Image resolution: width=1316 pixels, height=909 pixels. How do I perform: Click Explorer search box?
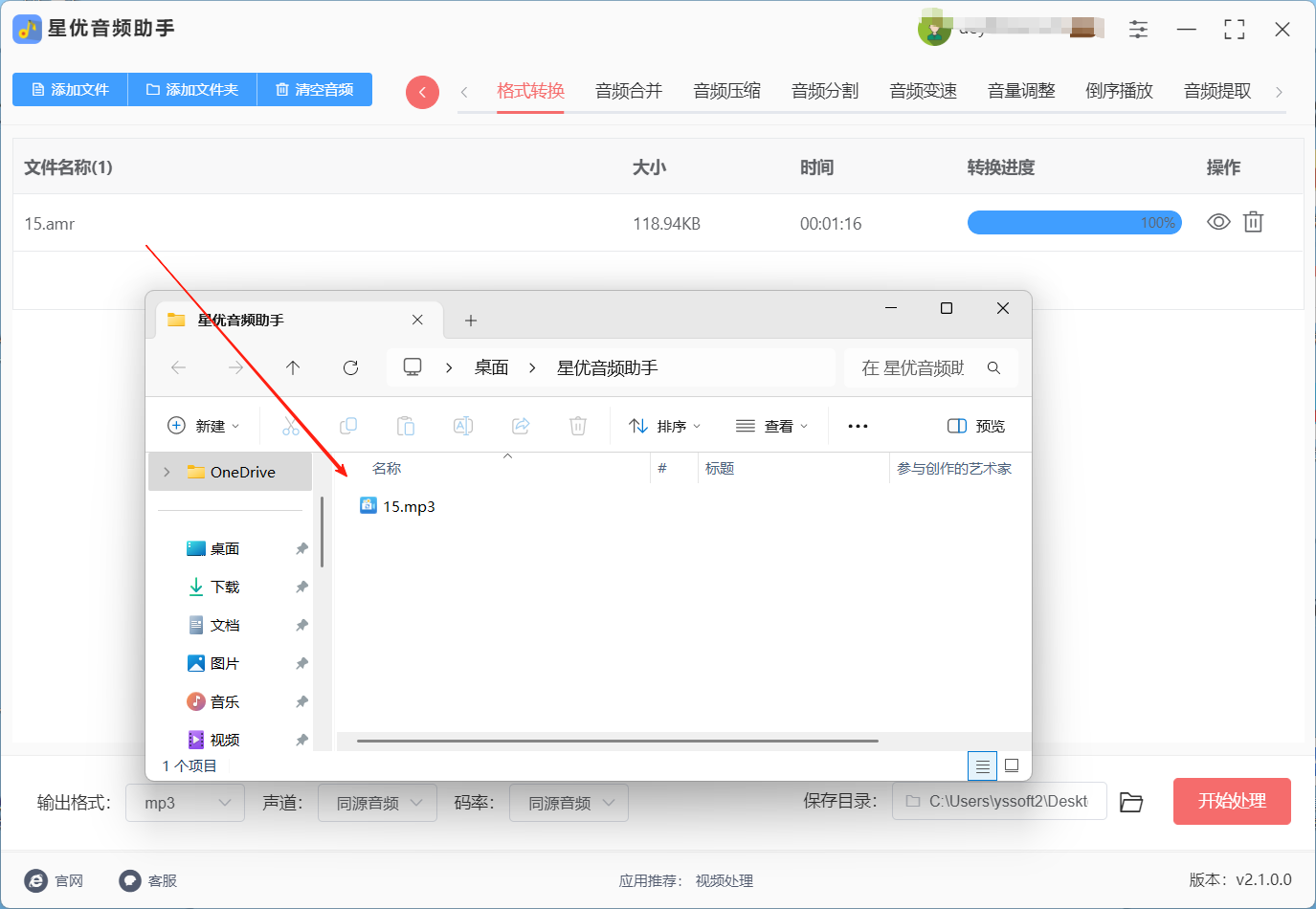930,367
